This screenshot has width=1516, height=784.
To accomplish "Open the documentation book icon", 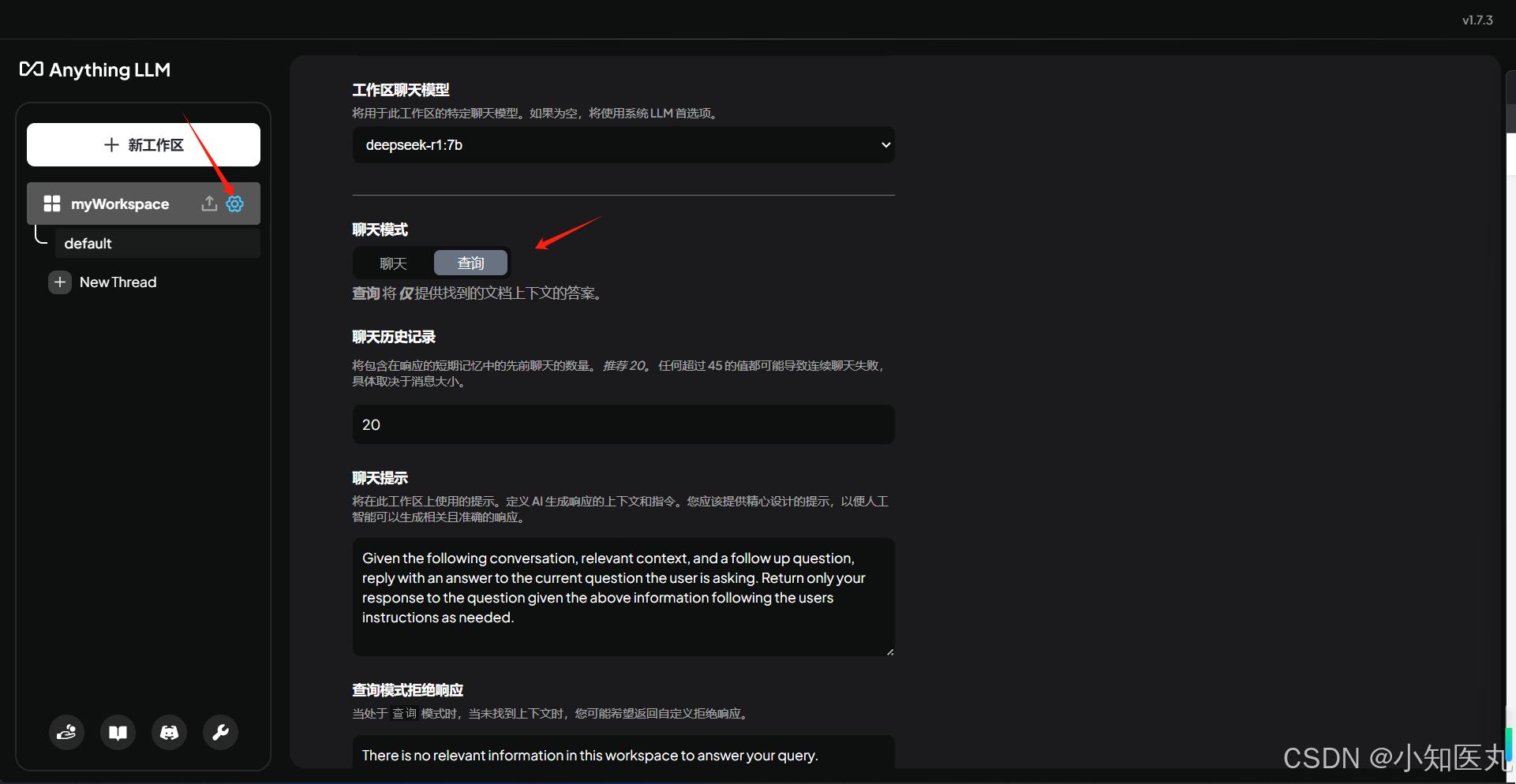I will (x=118, y=732).
